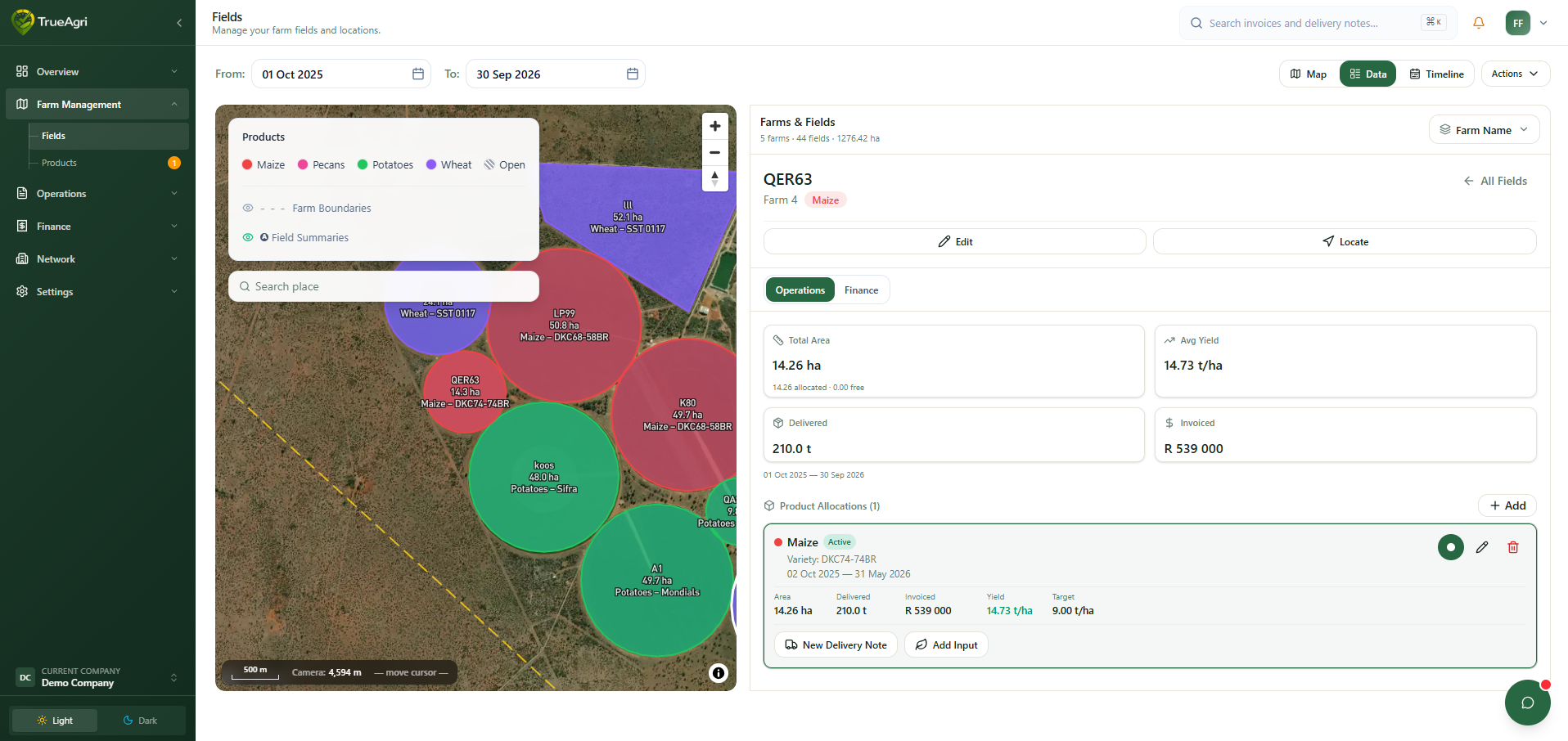The image size is (1568, 741).
Task: Click the green circle Maize allocation button
Action: 1451,547
